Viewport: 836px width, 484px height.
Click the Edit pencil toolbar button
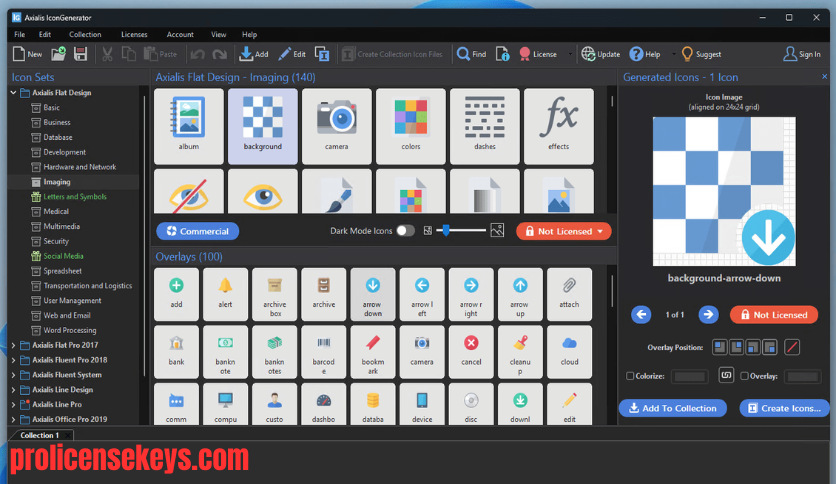pos(292,54)
